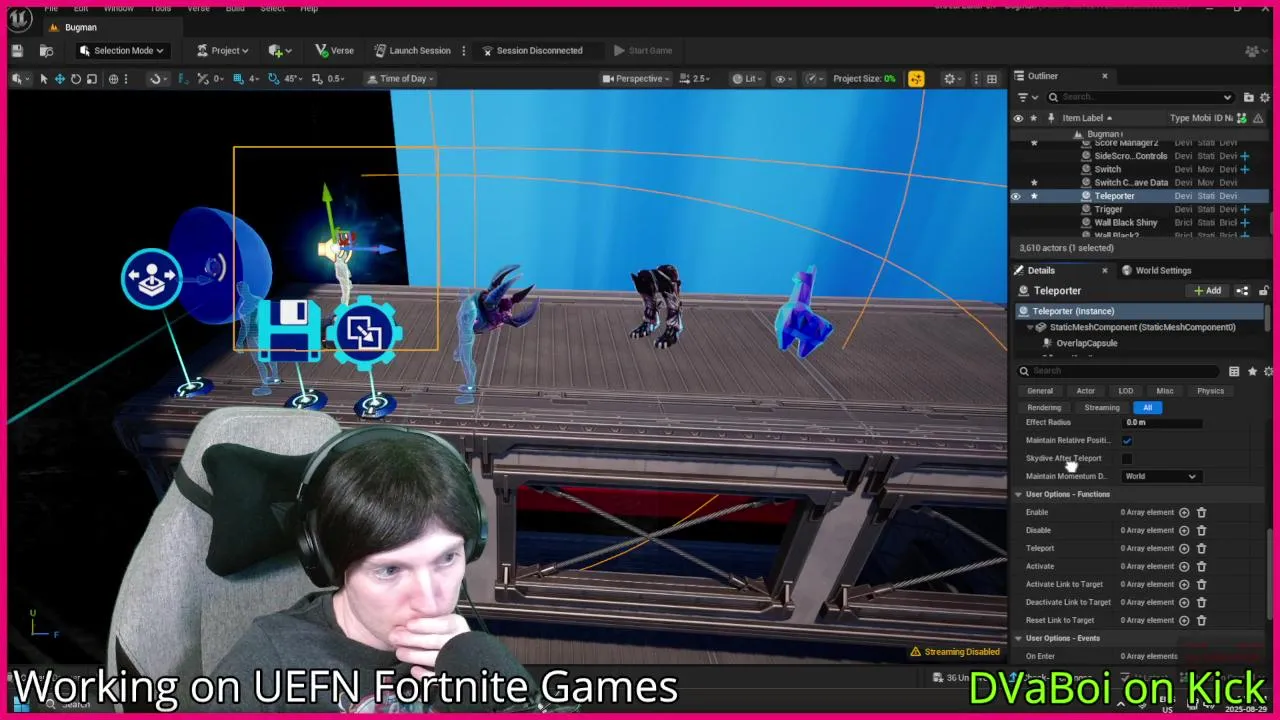Open the Perspective view dropdown
The height and width of the screenshot is (720, 1280).
[x=635, y=78]
